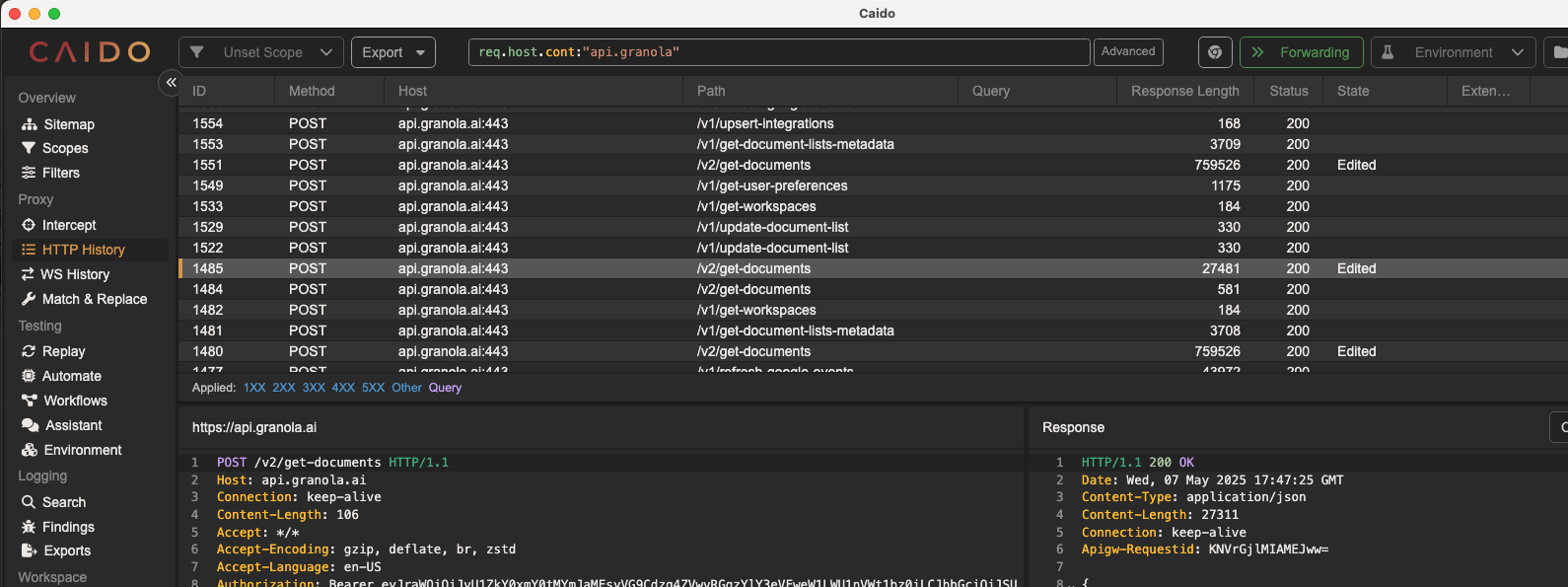Open WS History from the sidebar

click(65, 274)
